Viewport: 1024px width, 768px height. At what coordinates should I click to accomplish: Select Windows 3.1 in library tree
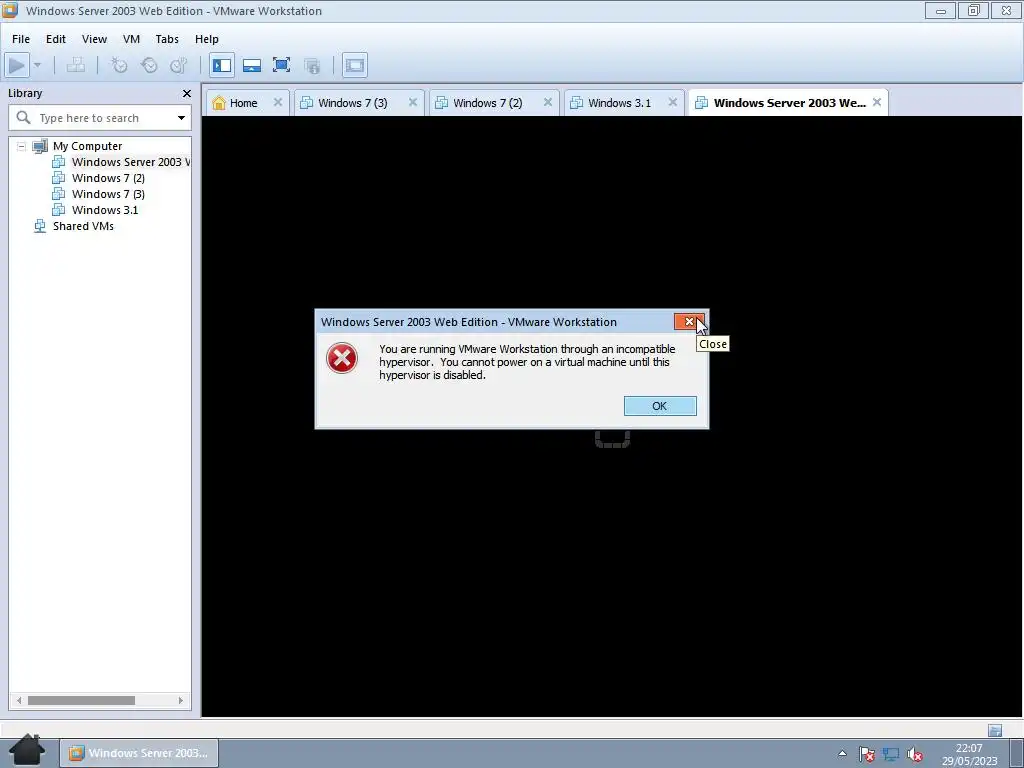coord(105,210)
